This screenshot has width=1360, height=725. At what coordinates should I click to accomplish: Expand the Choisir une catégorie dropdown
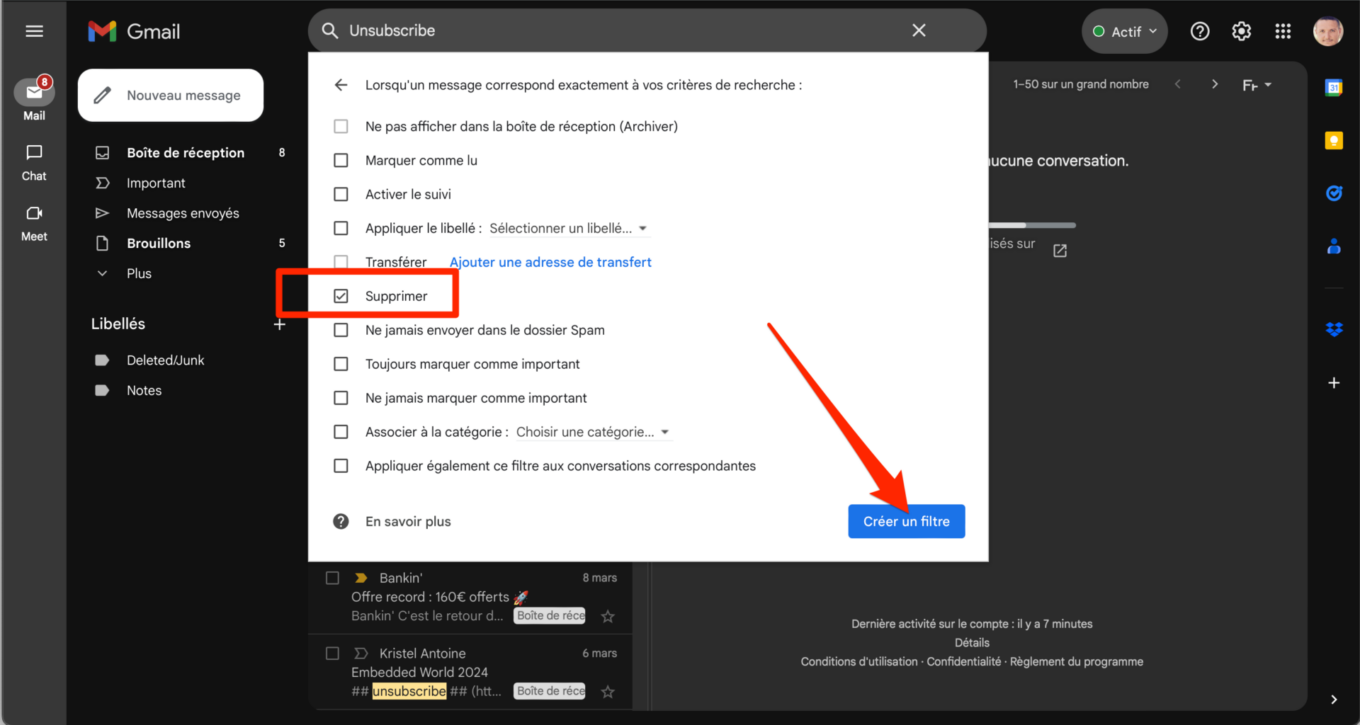click(592, 432)
